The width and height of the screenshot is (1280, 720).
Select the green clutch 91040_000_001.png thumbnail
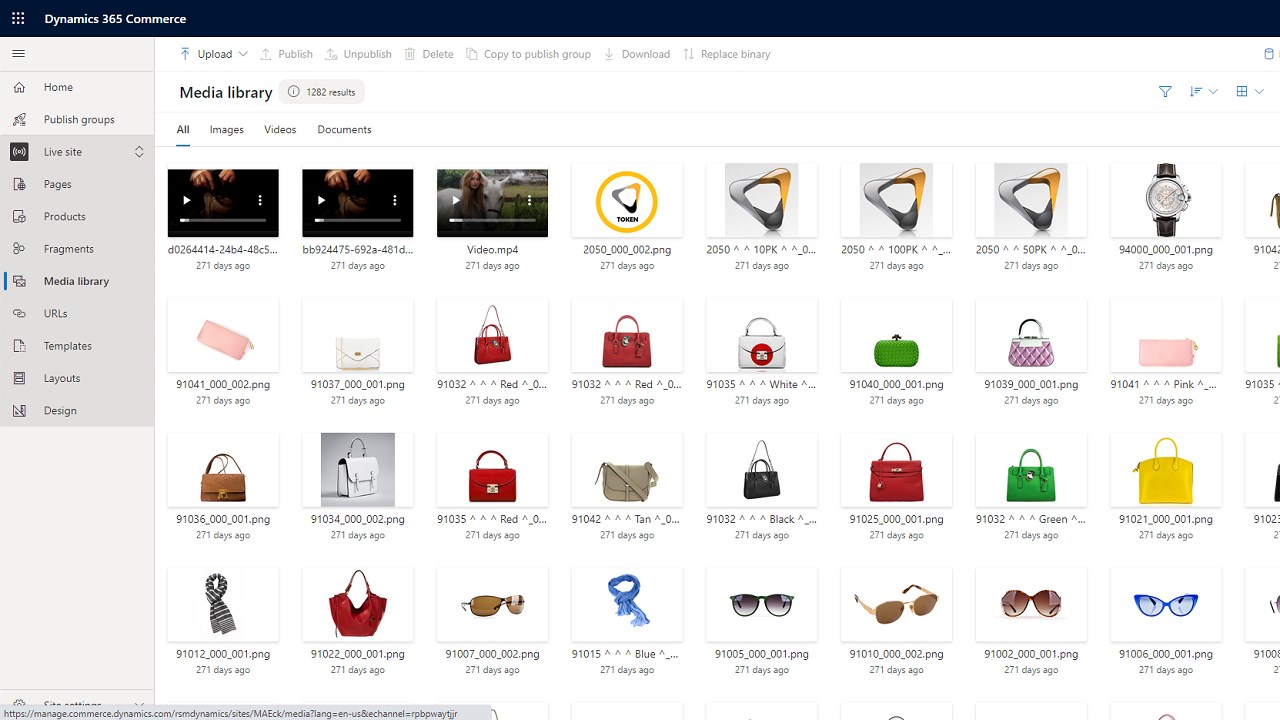pos(897,335)
